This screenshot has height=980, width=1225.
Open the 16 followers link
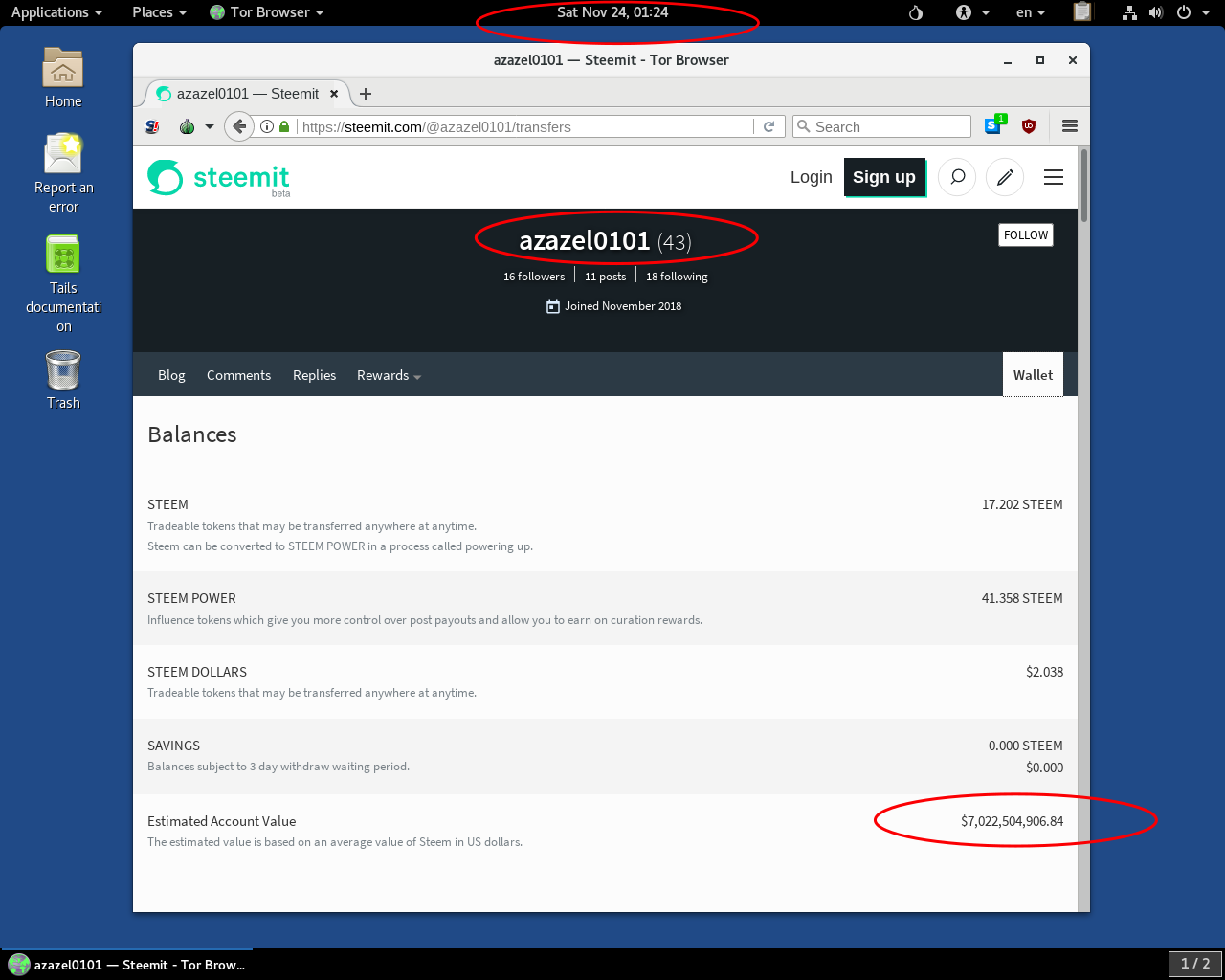tap(534, 277)
